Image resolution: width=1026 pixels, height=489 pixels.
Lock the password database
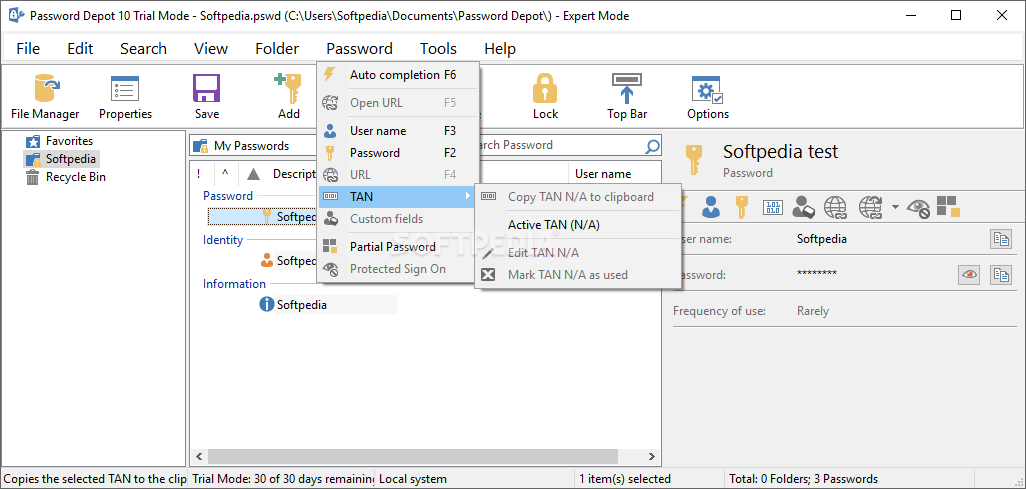(545, 97)
